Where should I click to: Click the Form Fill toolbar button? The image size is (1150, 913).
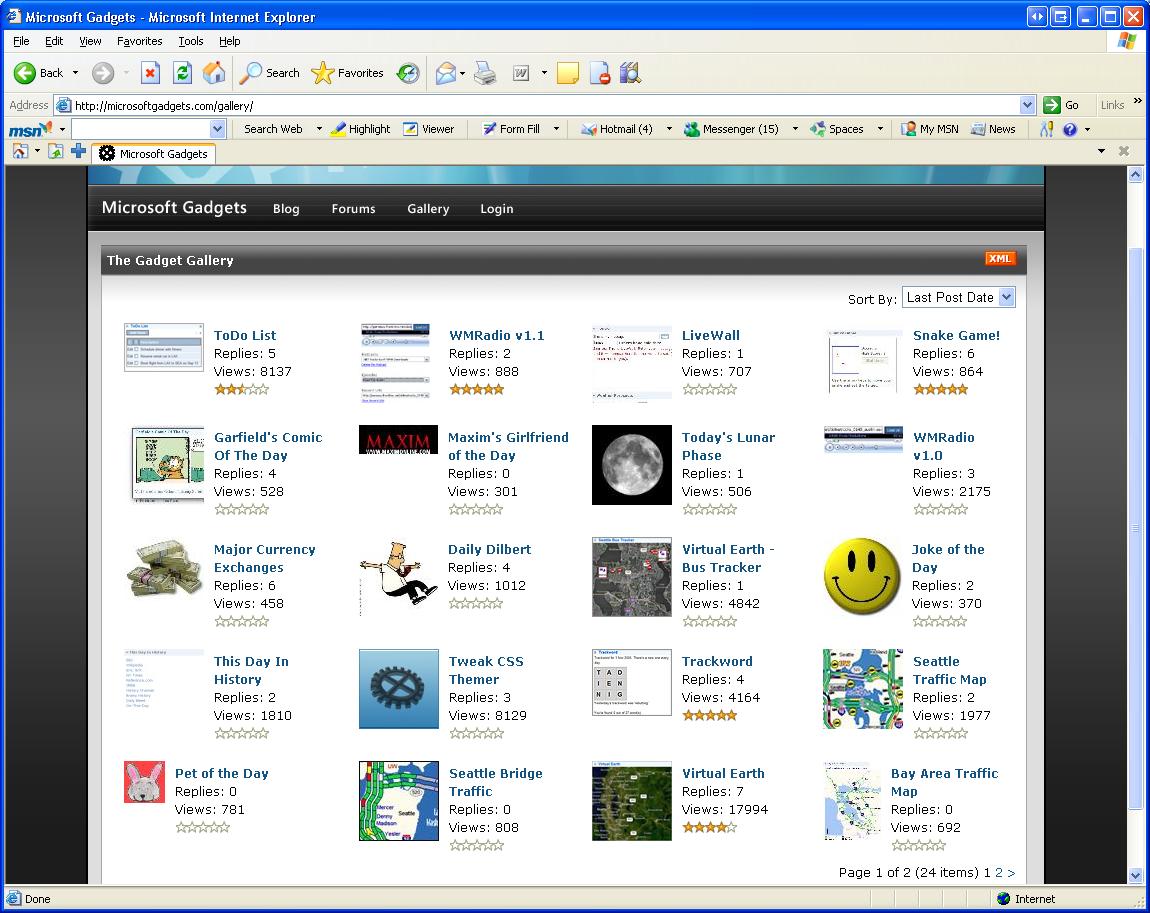point(511,129)
